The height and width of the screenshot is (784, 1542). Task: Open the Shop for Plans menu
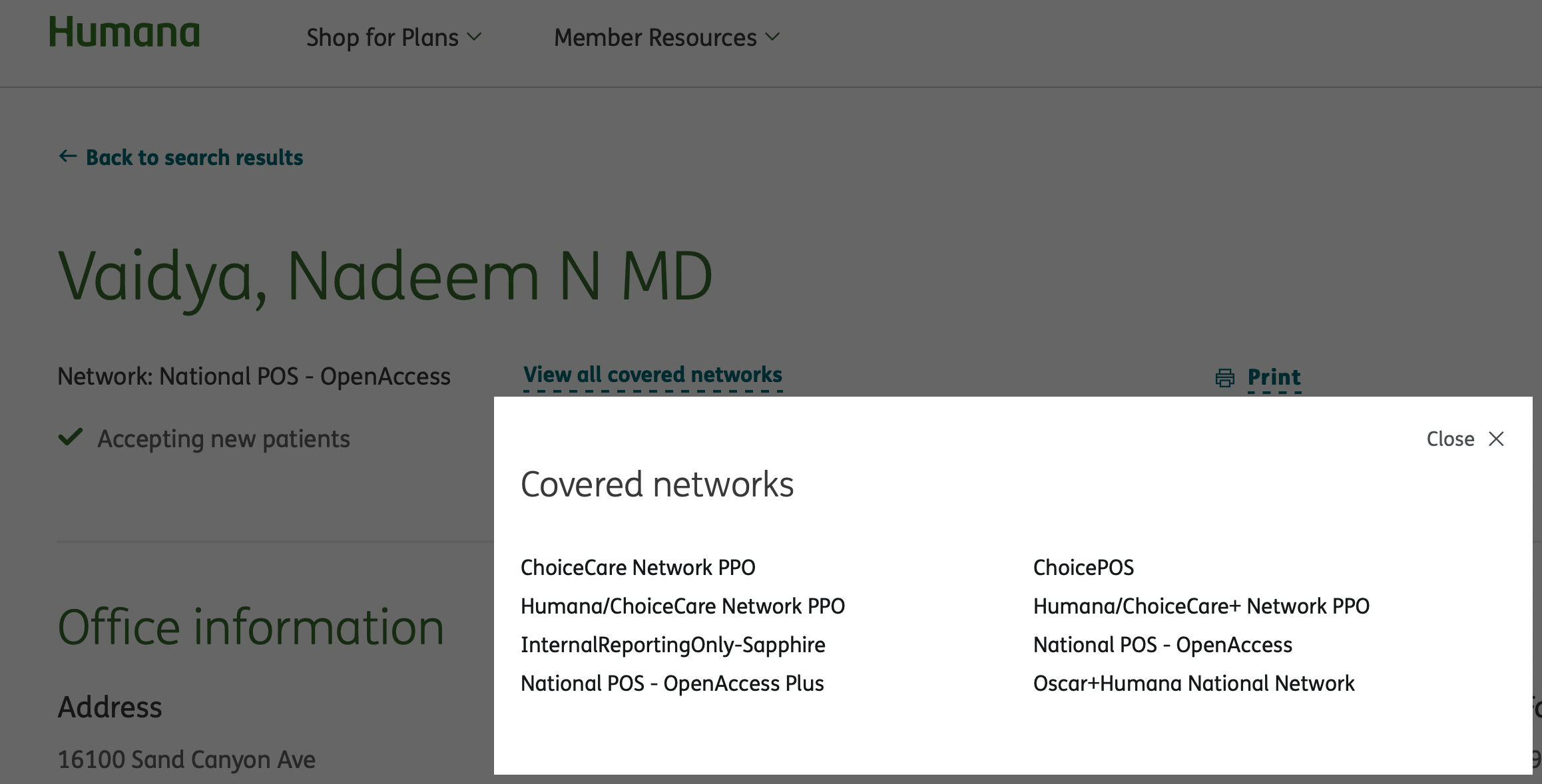tap(393, 37)
